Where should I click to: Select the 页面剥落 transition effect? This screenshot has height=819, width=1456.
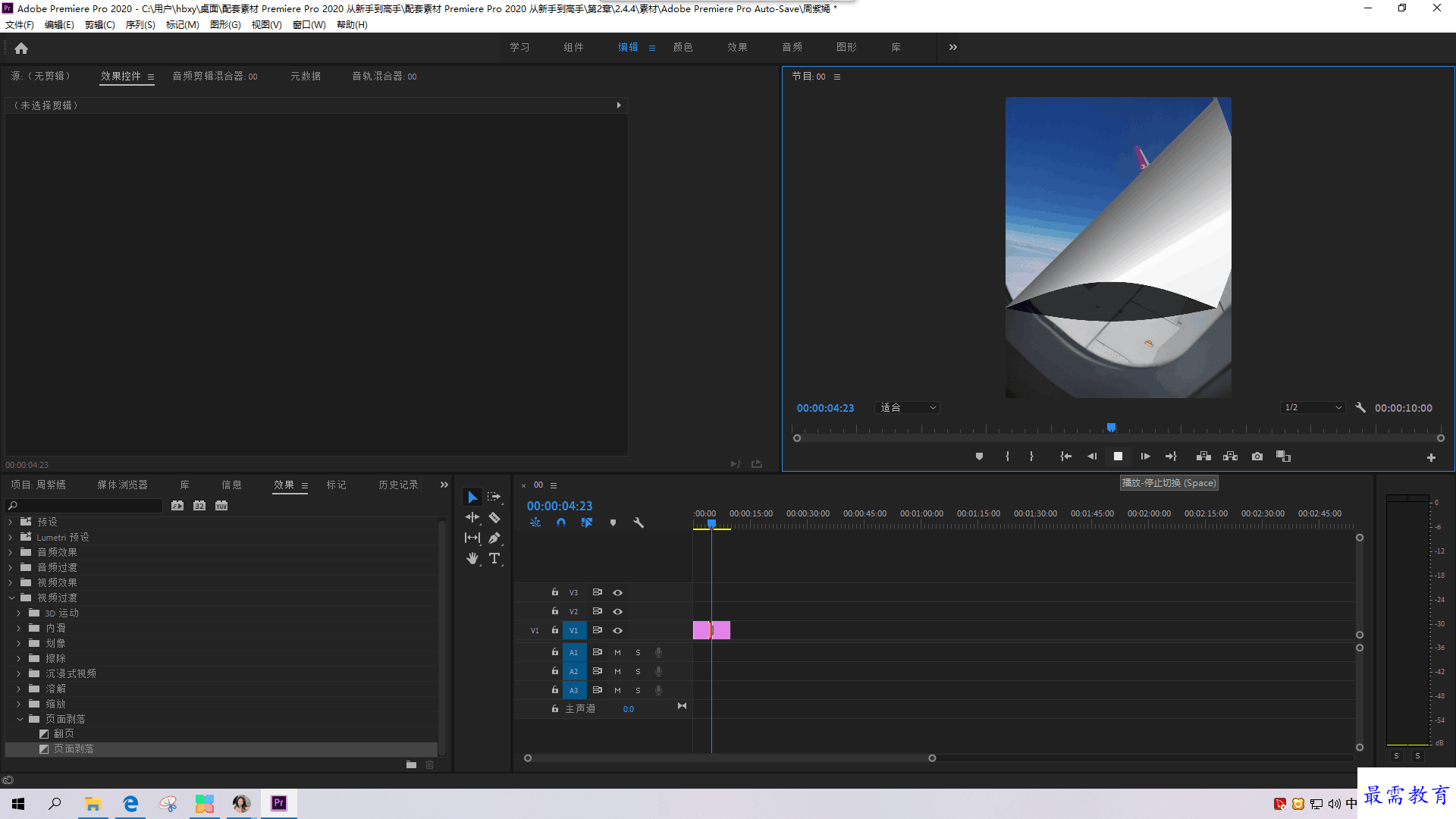pyautogui.click(x=74, y=748)
